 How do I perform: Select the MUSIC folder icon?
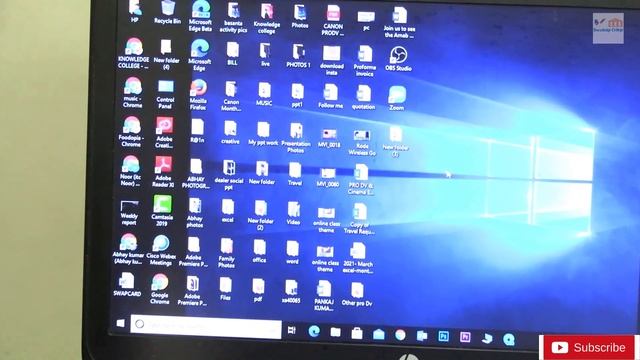pos(264,94)
